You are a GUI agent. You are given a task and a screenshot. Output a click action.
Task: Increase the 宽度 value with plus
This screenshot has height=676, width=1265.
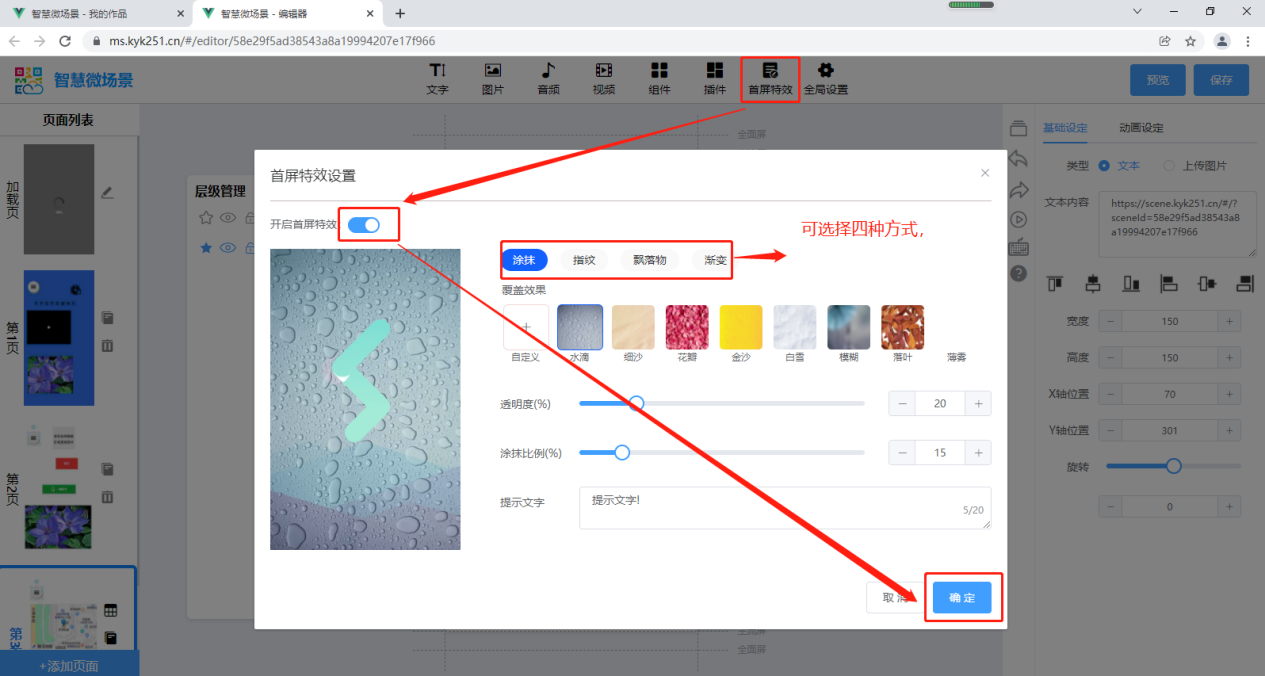[x=1229, y=321]
